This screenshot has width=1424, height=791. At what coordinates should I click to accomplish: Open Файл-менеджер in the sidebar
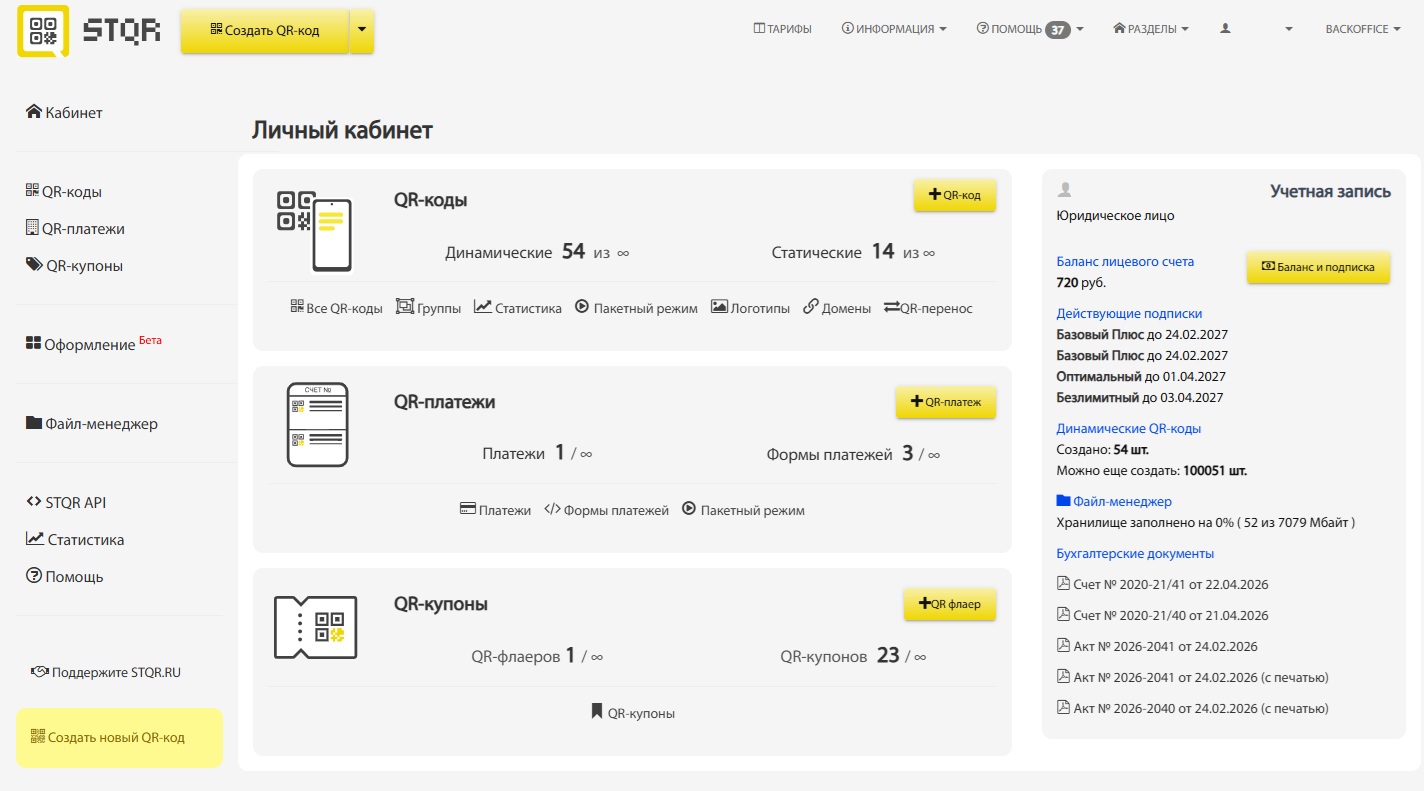(92, 424)
